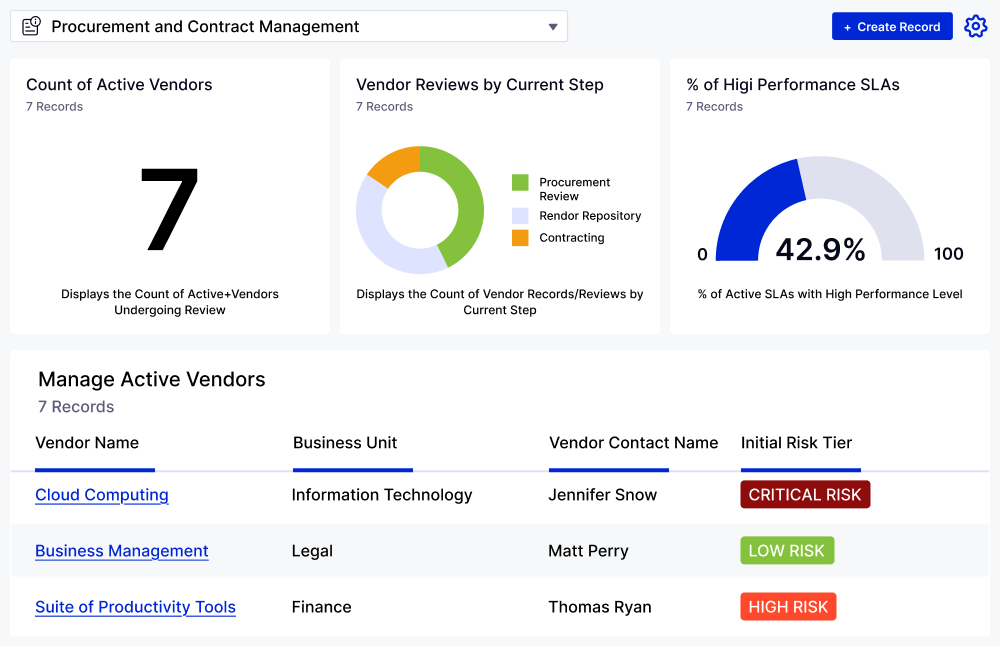Open the Cloud Computing vendor link

coord(102,495)
